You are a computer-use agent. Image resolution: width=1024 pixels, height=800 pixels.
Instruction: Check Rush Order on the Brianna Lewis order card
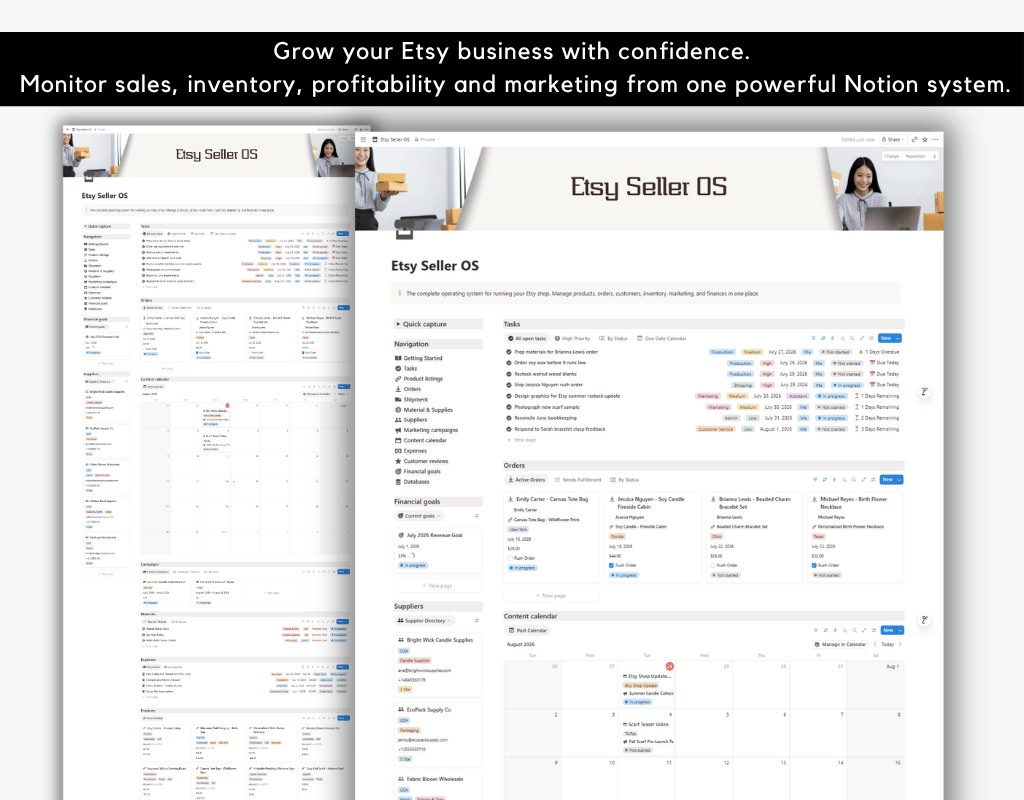pyautogui.click(x=712, y=566)
